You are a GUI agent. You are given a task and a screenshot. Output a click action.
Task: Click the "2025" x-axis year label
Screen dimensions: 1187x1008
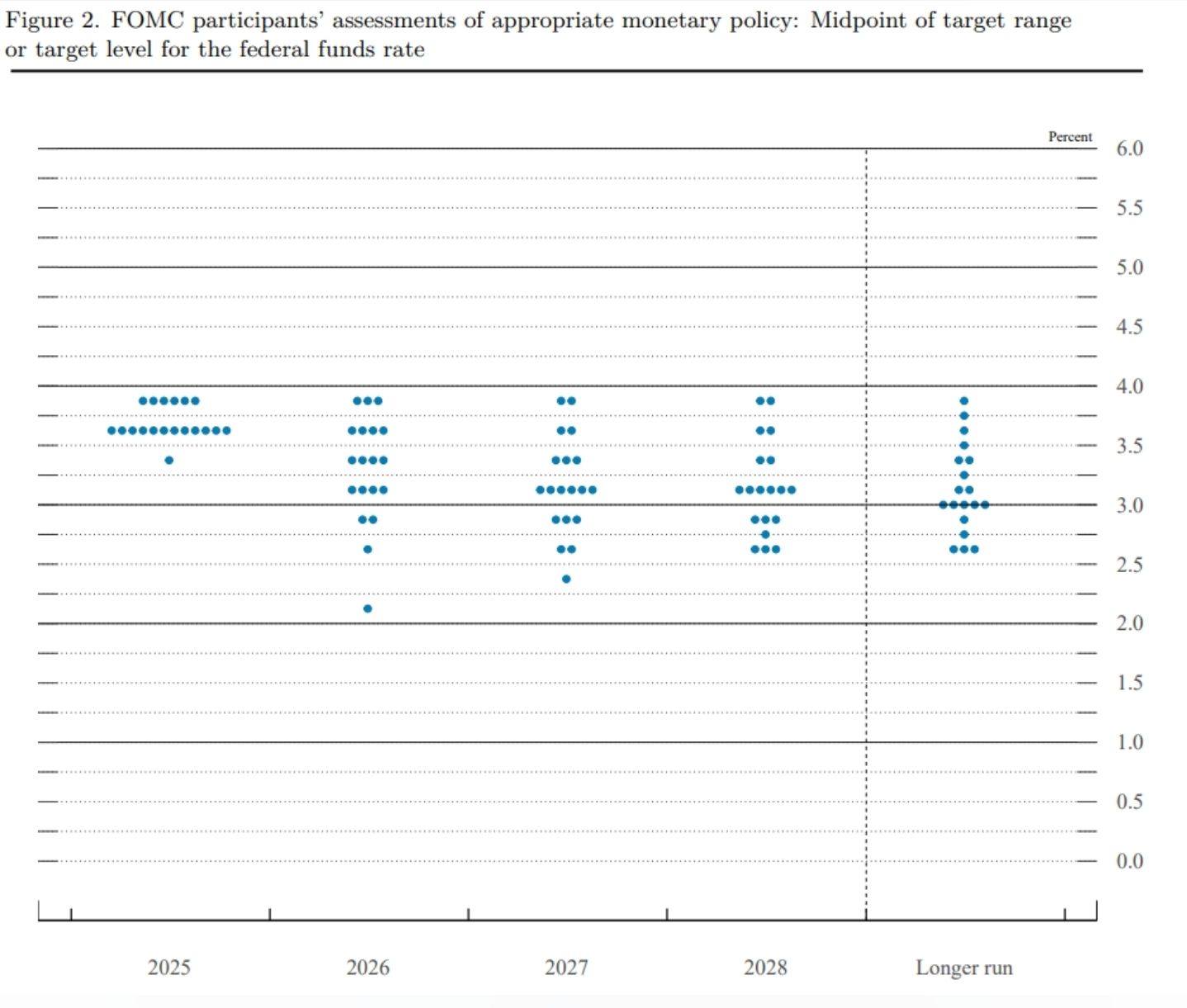[x=169, y=968]
